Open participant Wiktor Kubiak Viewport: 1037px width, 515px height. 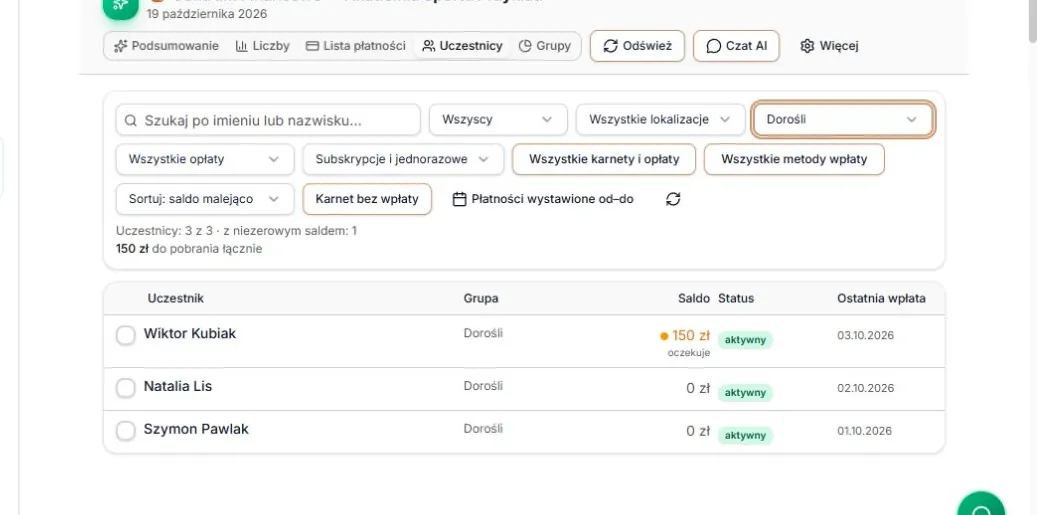190,334
